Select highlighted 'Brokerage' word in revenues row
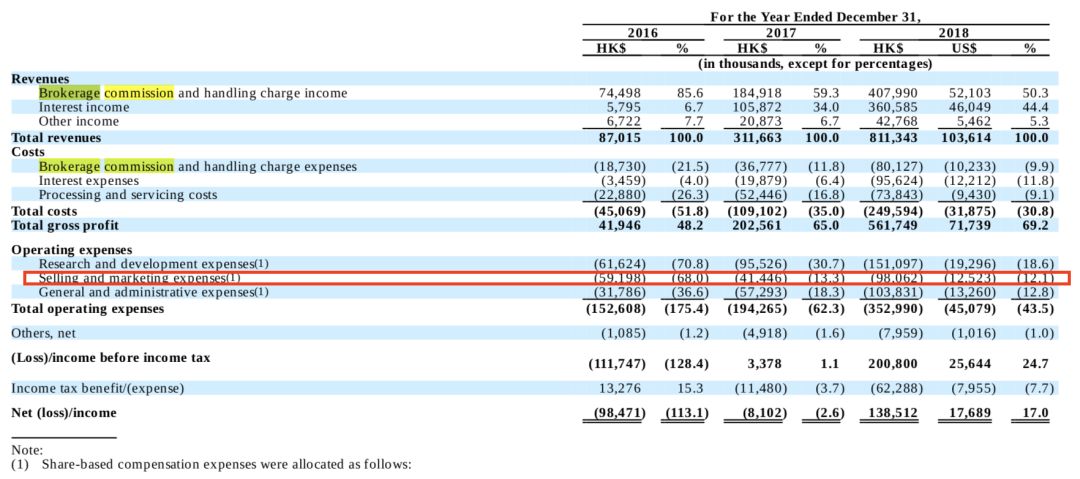The image size is (1080, 479). pyautogui.click(x=70, y=92)
